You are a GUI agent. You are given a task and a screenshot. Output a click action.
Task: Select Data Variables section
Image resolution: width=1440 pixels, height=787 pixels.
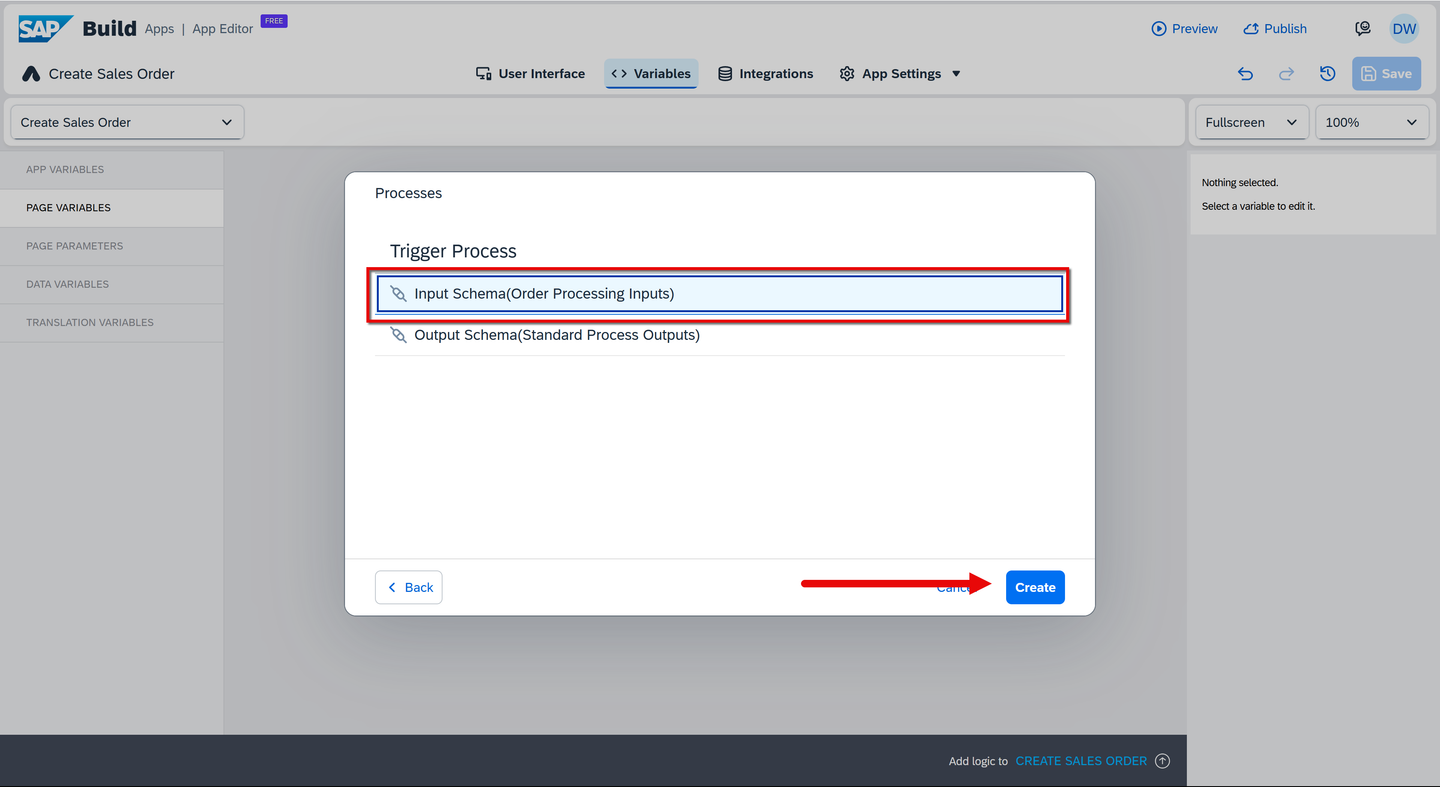112,284
